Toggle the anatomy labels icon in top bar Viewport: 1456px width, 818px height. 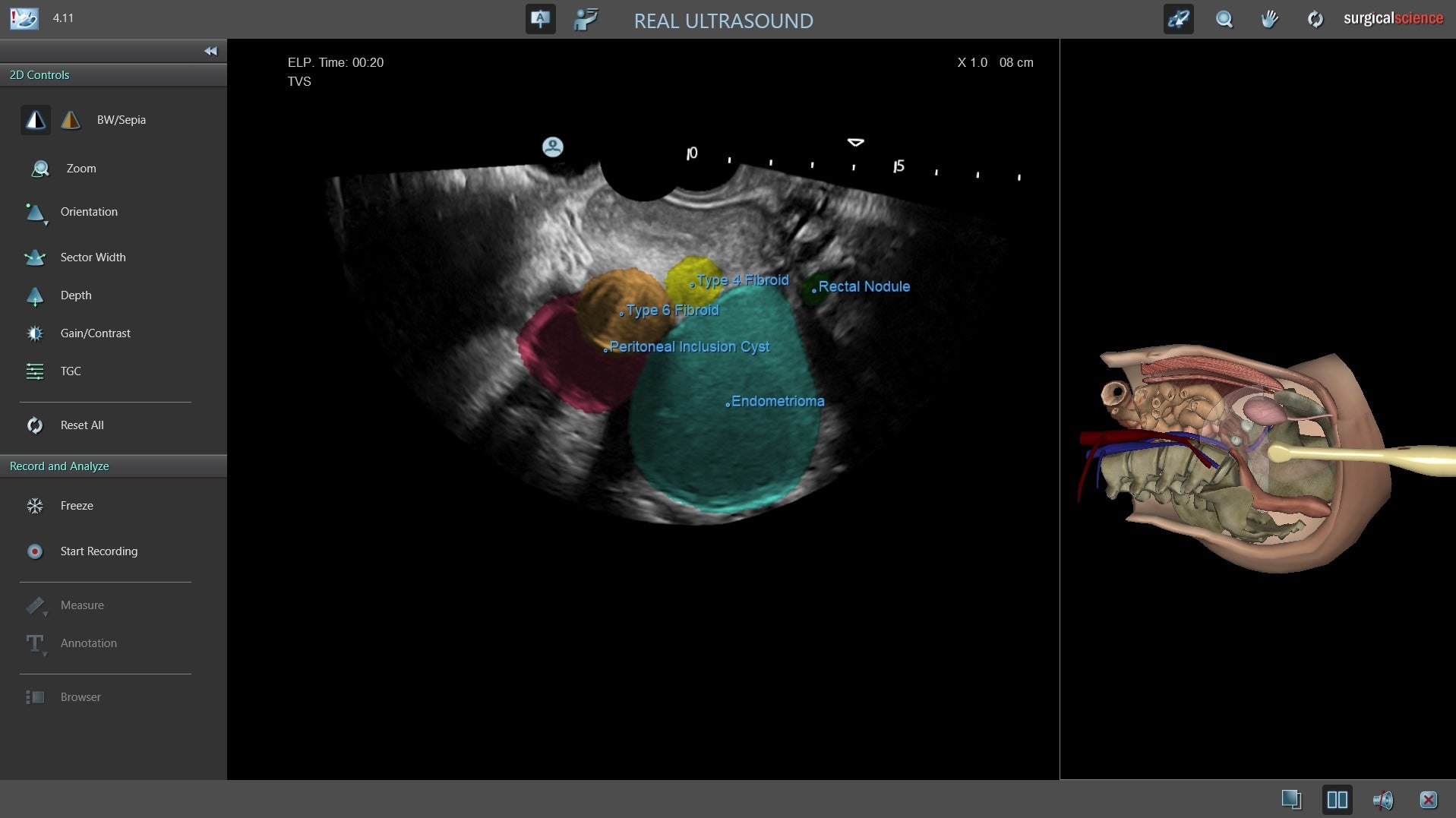pos(540,19)
